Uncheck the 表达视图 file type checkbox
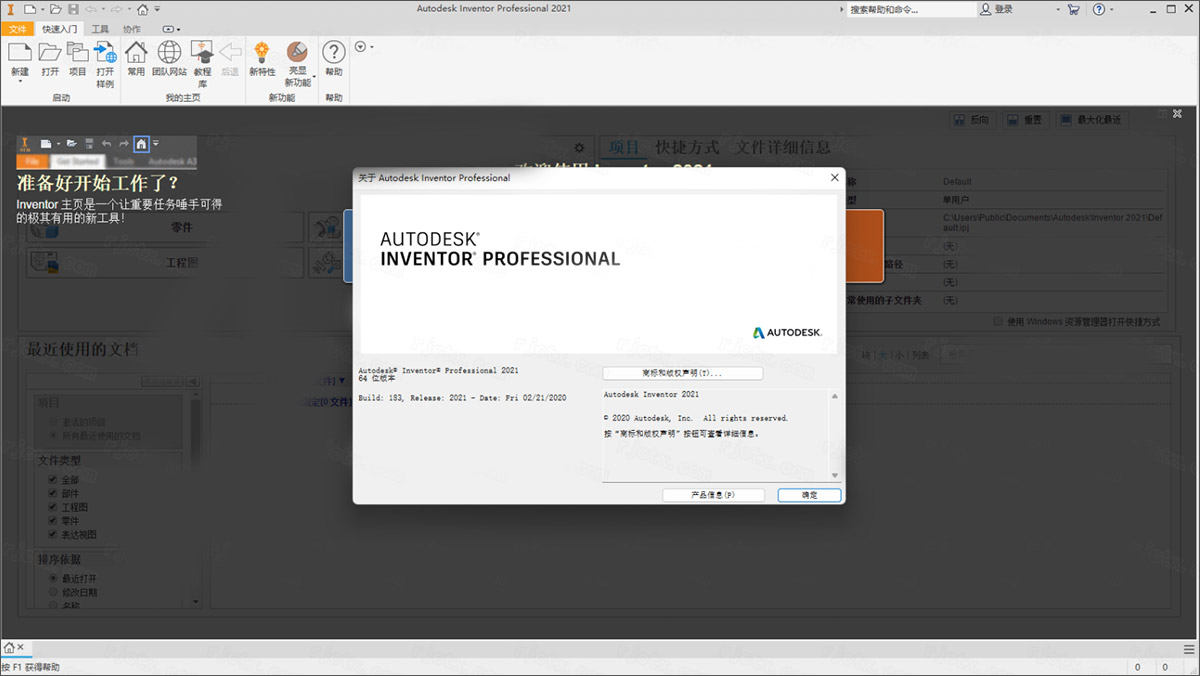The image size is (1200, 676). 52,533
